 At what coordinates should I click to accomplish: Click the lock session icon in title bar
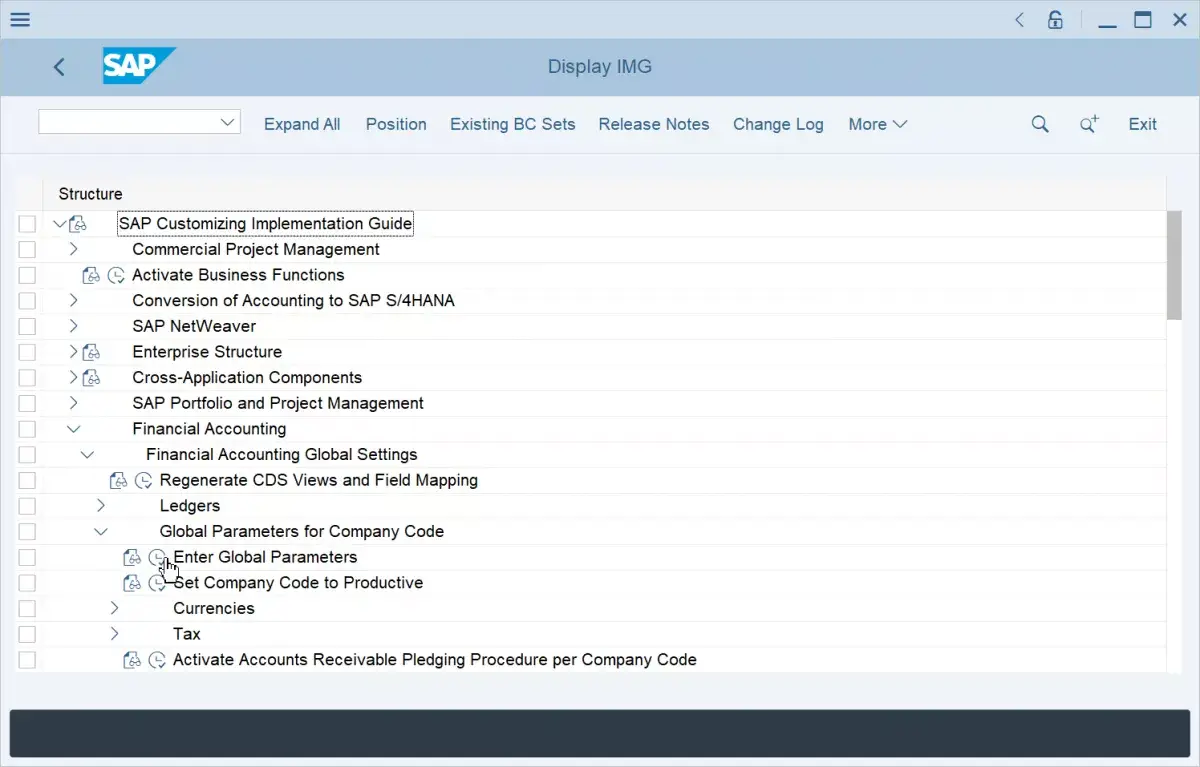tap(1055, 19)
